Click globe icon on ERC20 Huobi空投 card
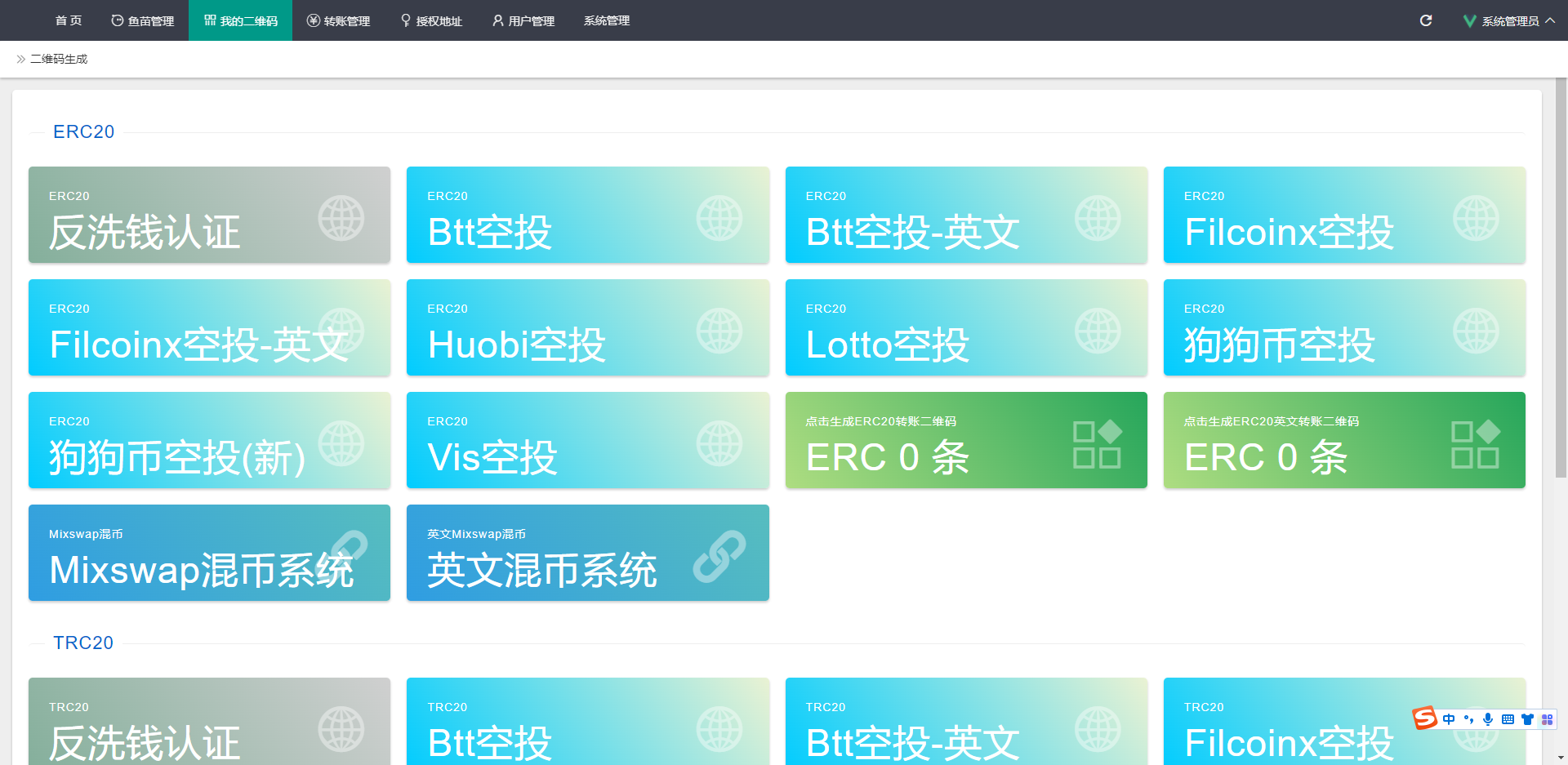 pyautogui.click(x=719, y=331)
